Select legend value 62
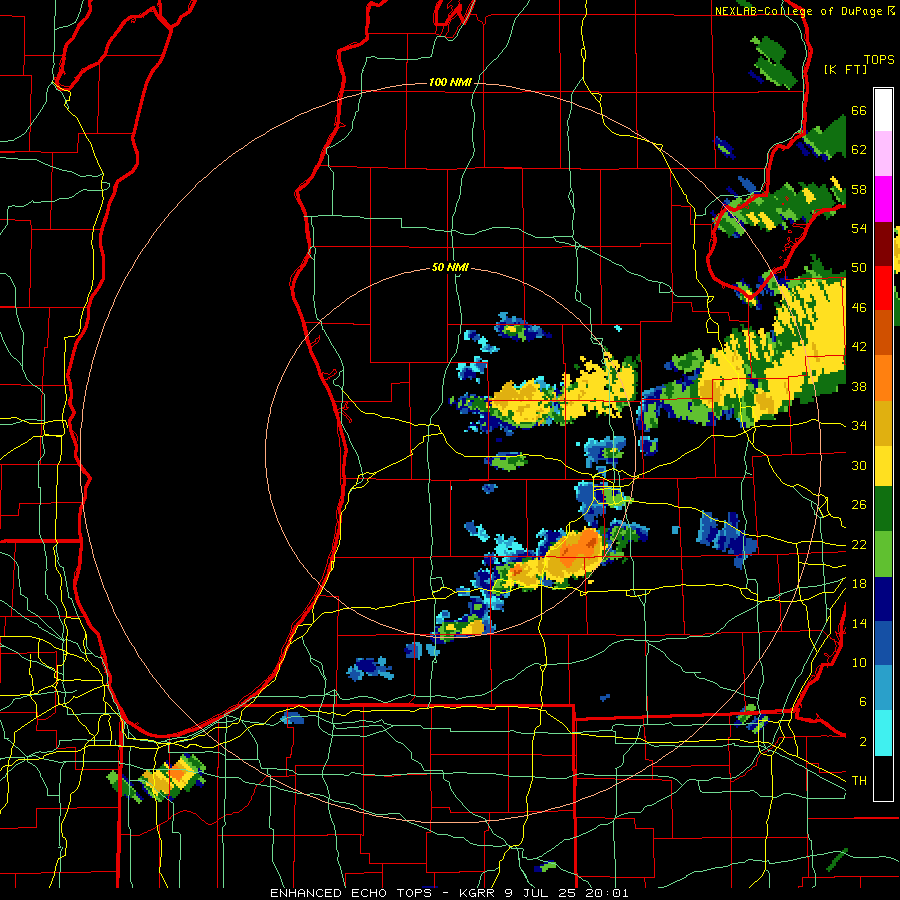900x900 pixels. (859, 150)
